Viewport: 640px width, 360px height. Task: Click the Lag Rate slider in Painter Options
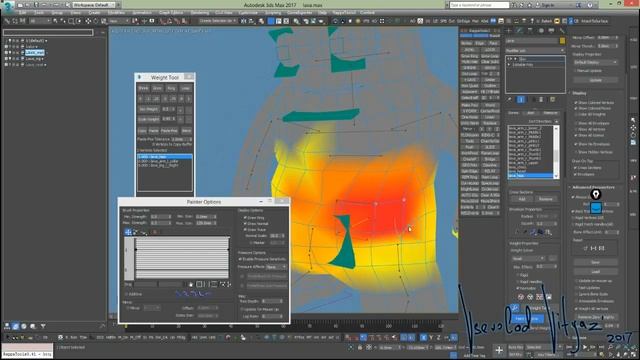tap(272, 316)
